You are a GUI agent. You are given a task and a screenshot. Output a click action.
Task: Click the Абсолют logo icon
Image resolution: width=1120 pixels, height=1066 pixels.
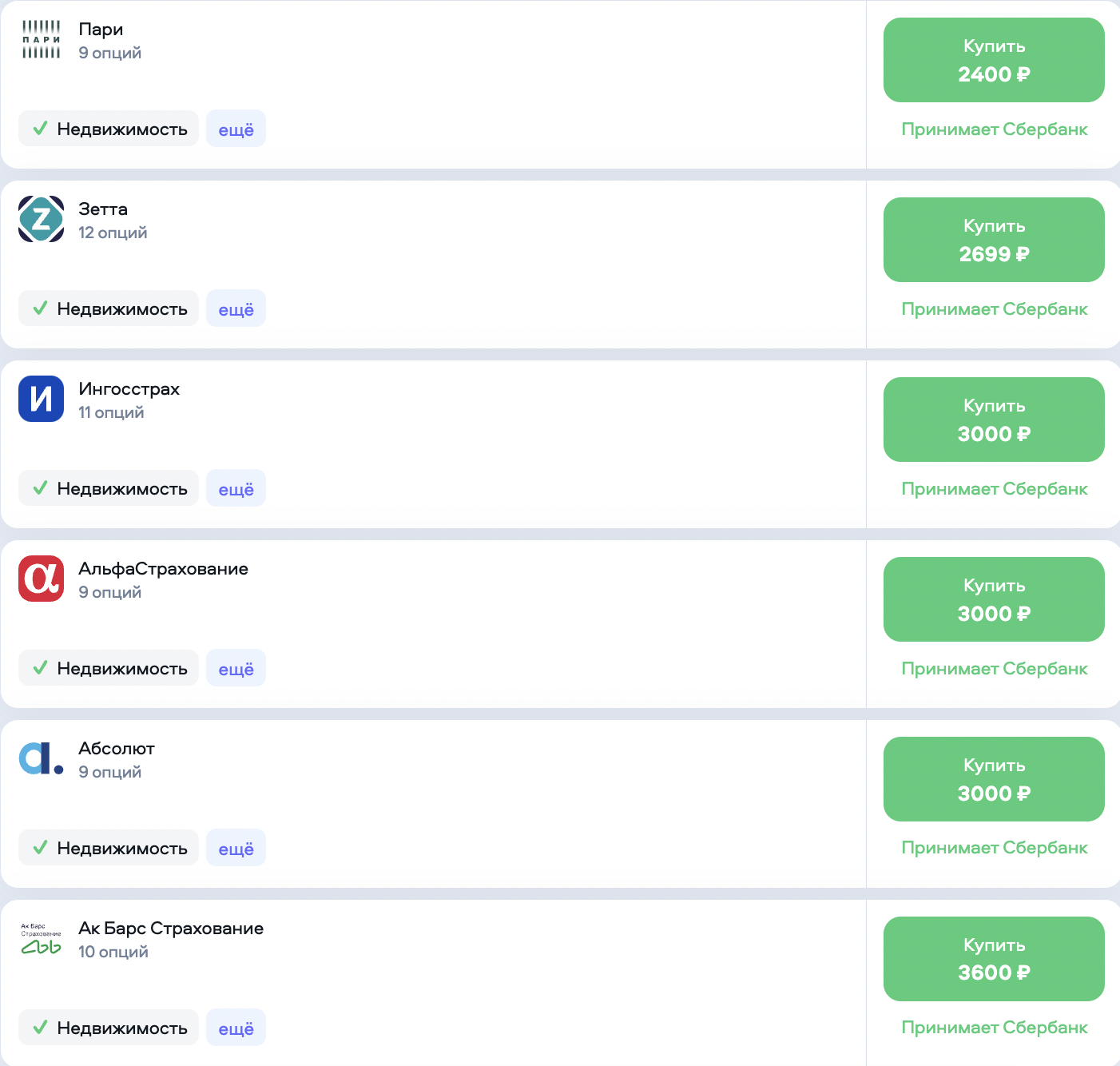(41, 758)
